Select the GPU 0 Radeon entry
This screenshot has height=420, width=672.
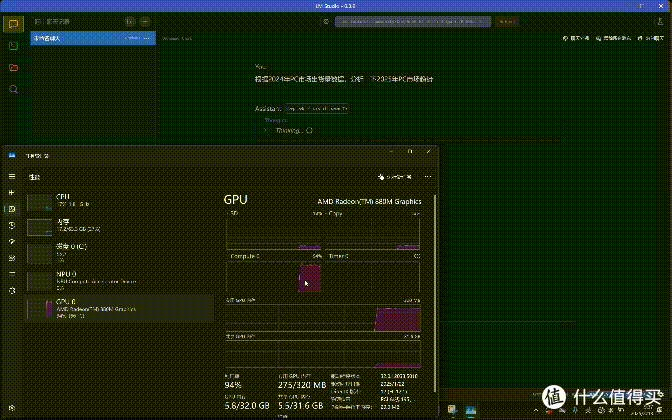tap(120, 308)
